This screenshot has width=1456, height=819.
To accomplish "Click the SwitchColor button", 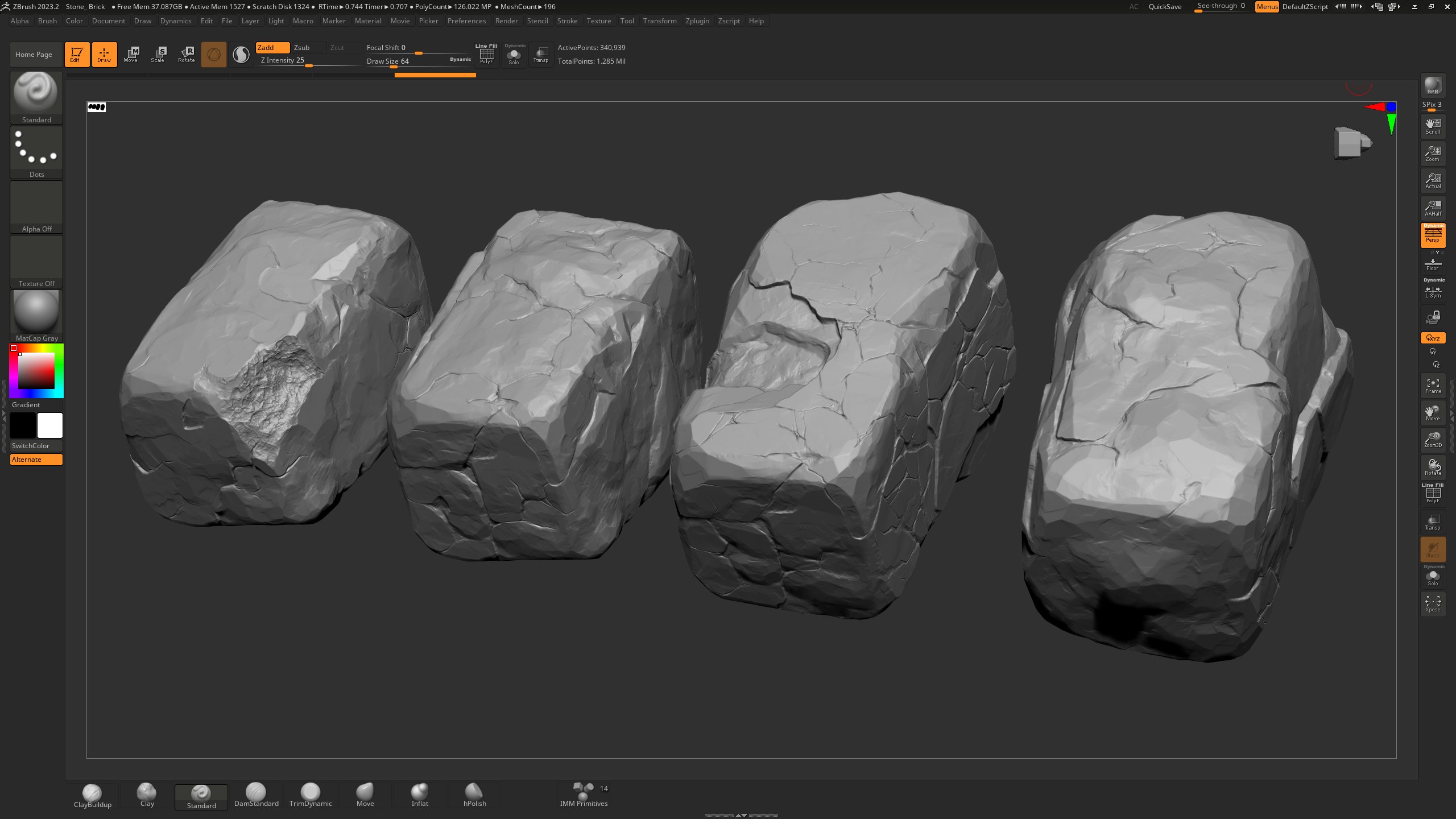I will tap(36, 446).
